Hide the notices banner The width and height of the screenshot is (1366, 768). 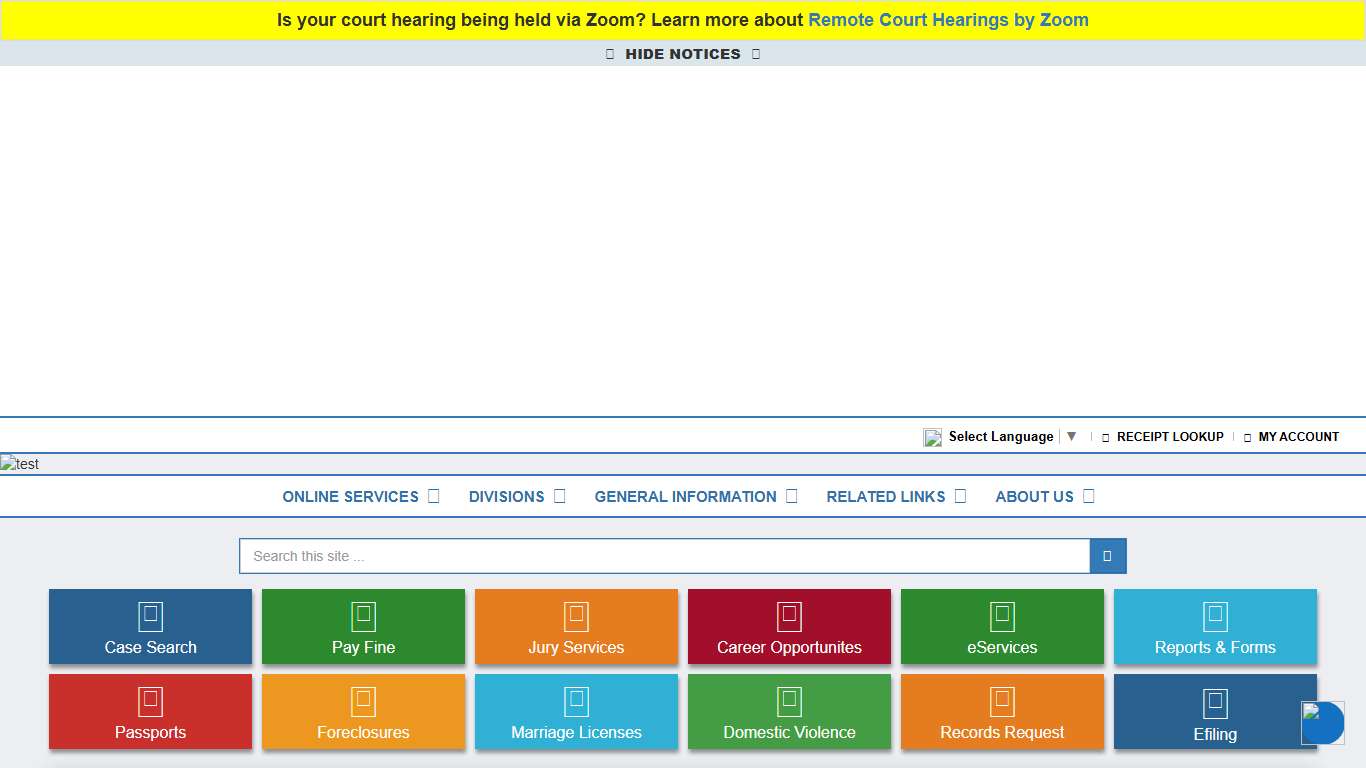tap(683, 54)
